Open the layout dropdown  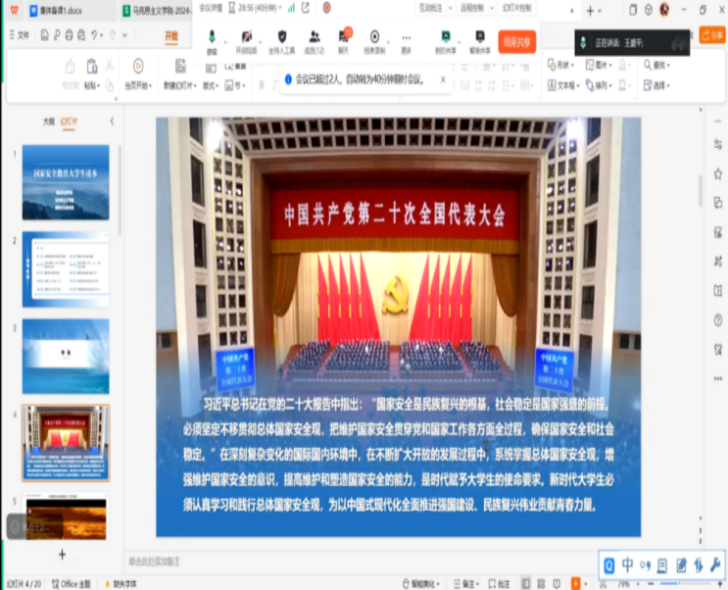(210, 86)
